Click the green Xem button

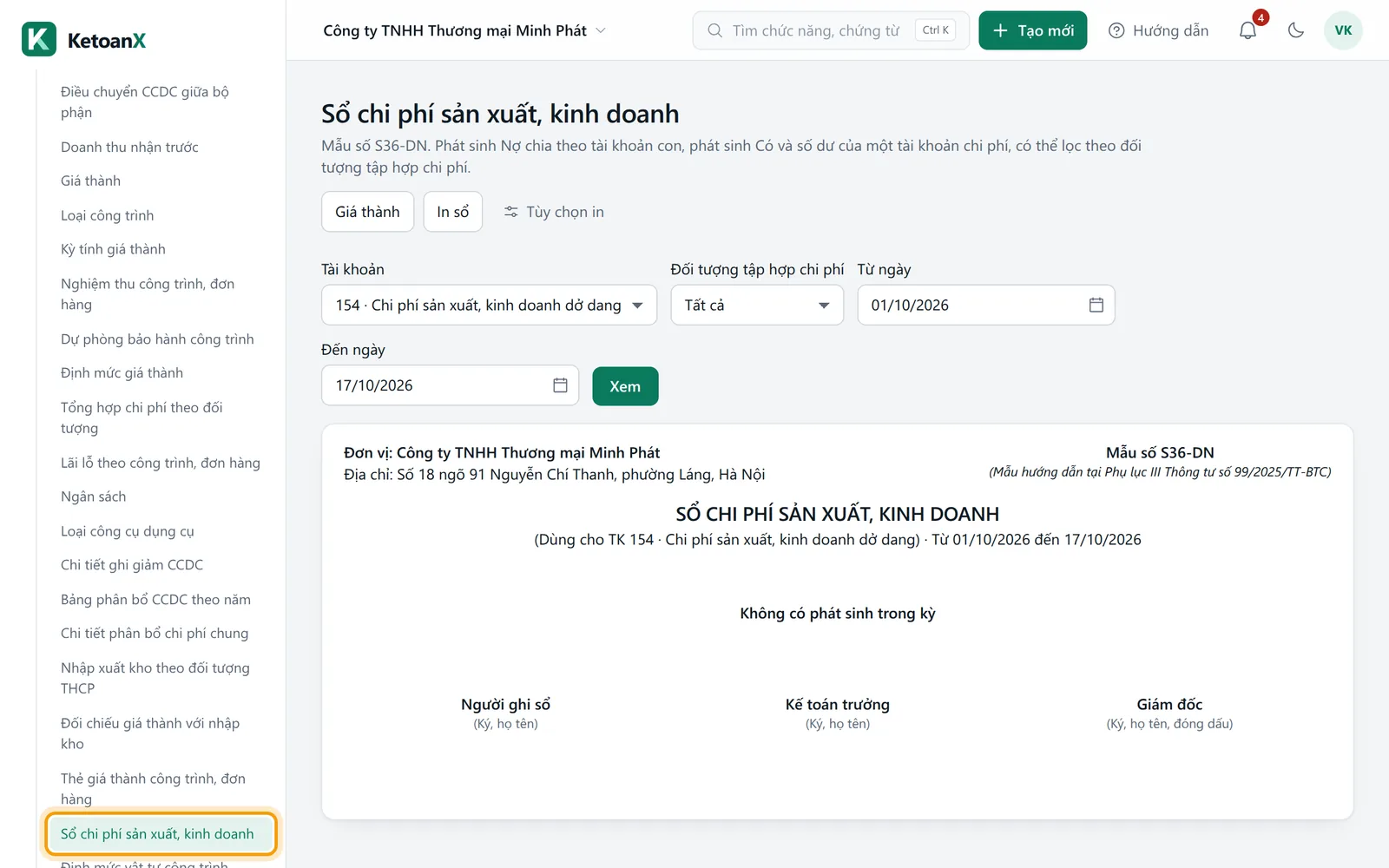tap(625, 386)
